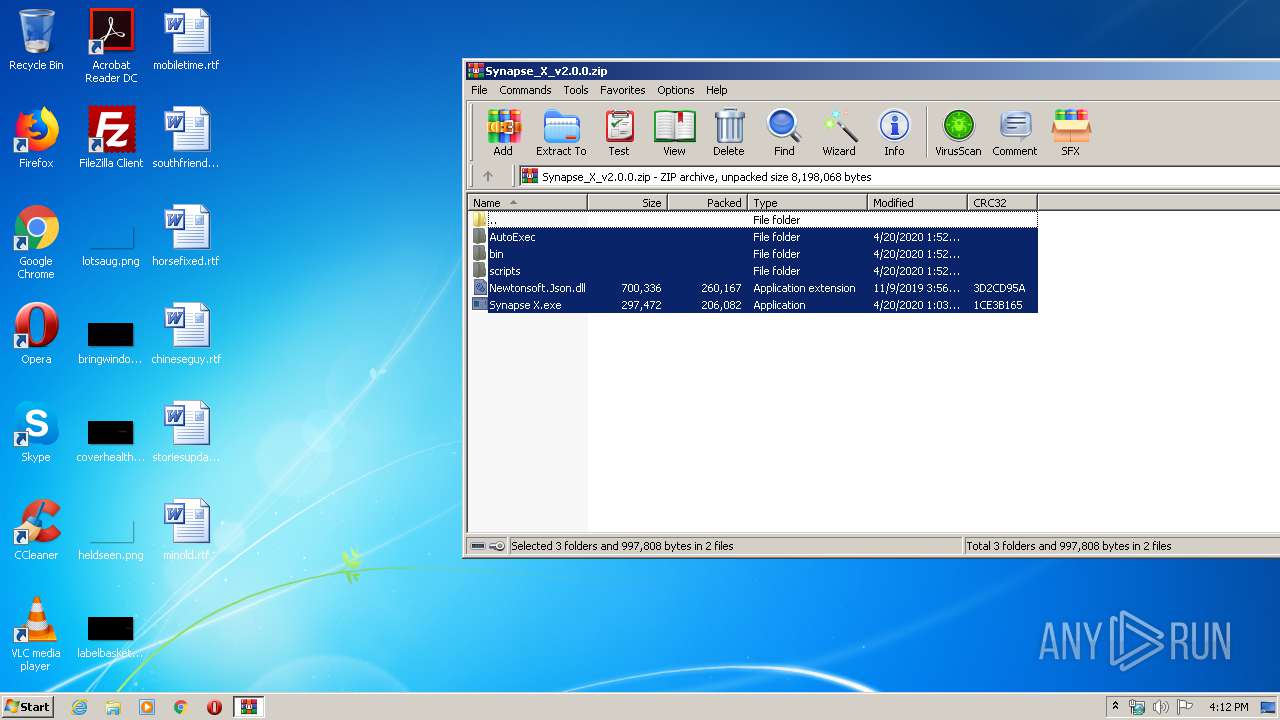Click the Test archive icon
Screen dimensions: 1280x720
point(619,133)
